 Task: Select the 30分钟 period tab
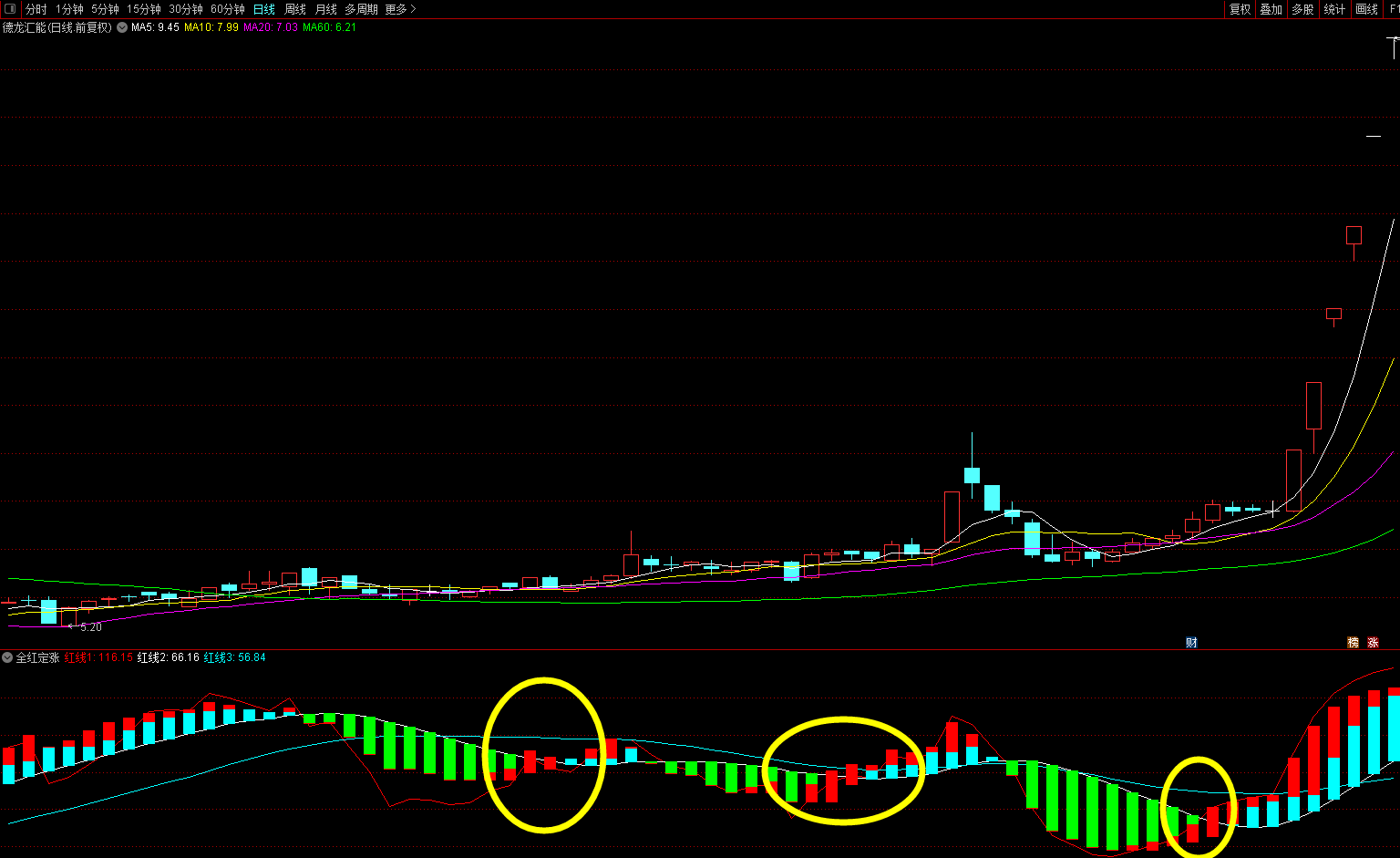186,9
